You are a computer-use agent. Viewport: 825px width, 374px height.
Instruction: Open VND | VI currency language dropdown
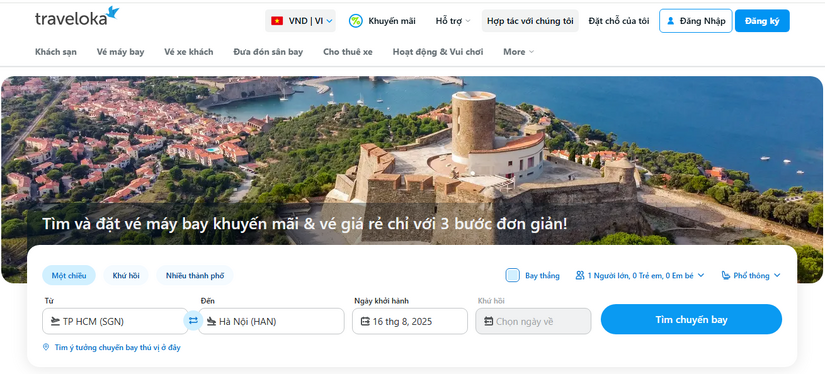click(300, 21)
